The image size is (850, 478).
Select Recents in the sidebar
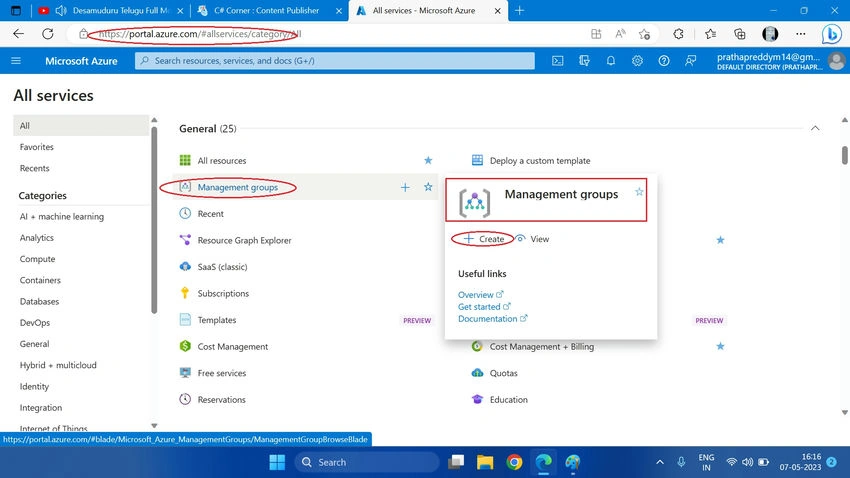[x=34, y=168]
